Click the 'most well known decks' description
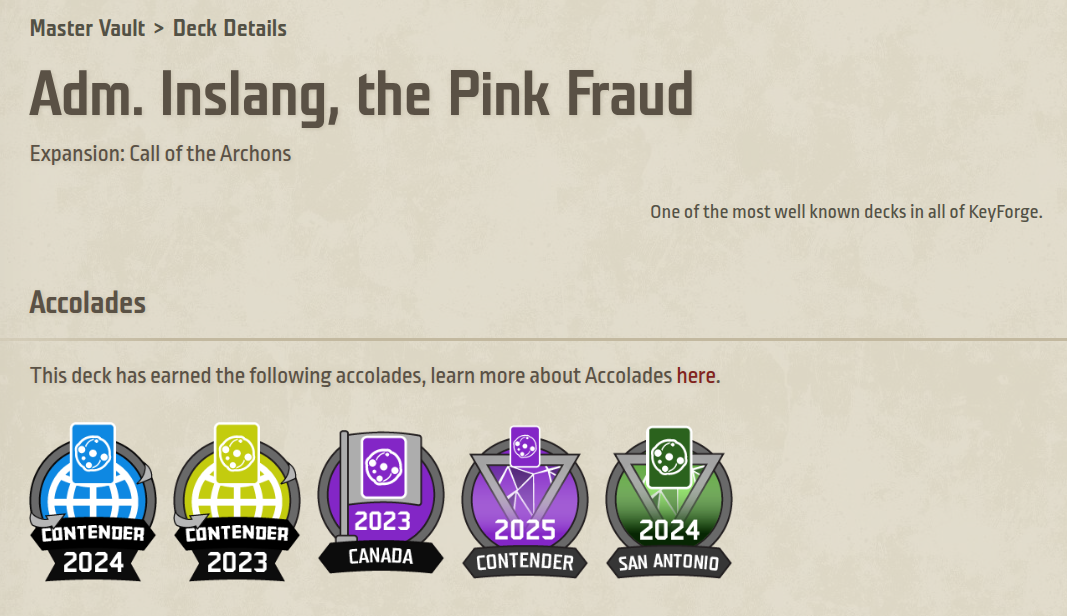The height and width of the screenshot is (616, 1067). [846, 212]
